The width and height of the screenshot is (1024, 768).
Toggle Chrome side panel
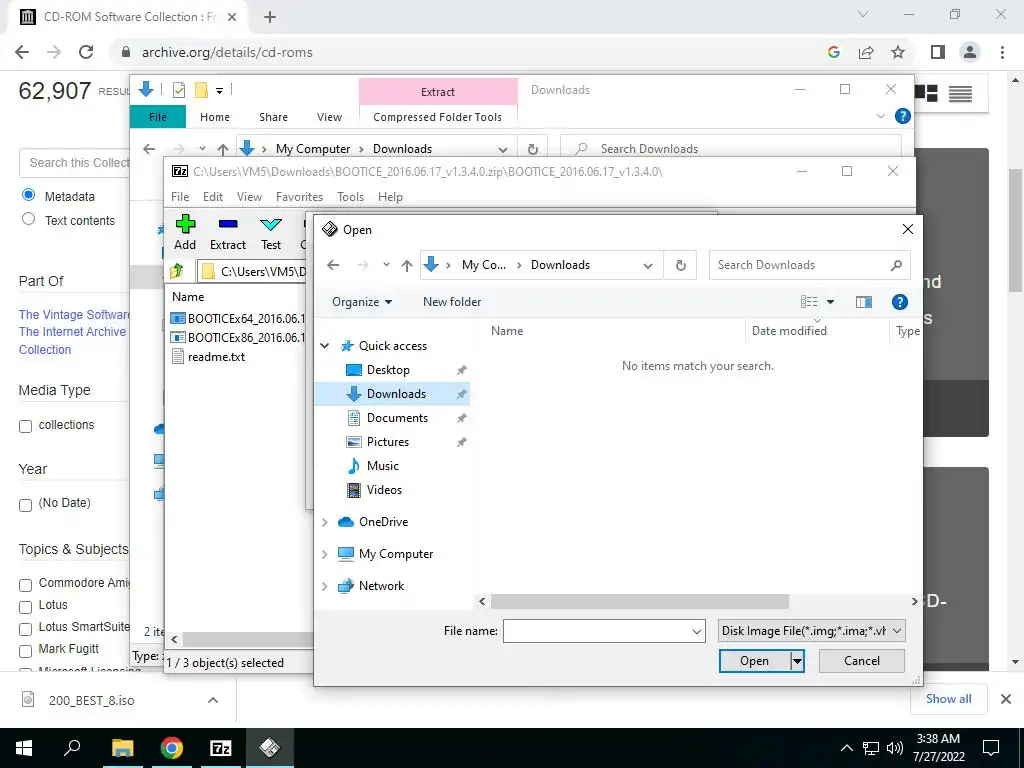938,52
